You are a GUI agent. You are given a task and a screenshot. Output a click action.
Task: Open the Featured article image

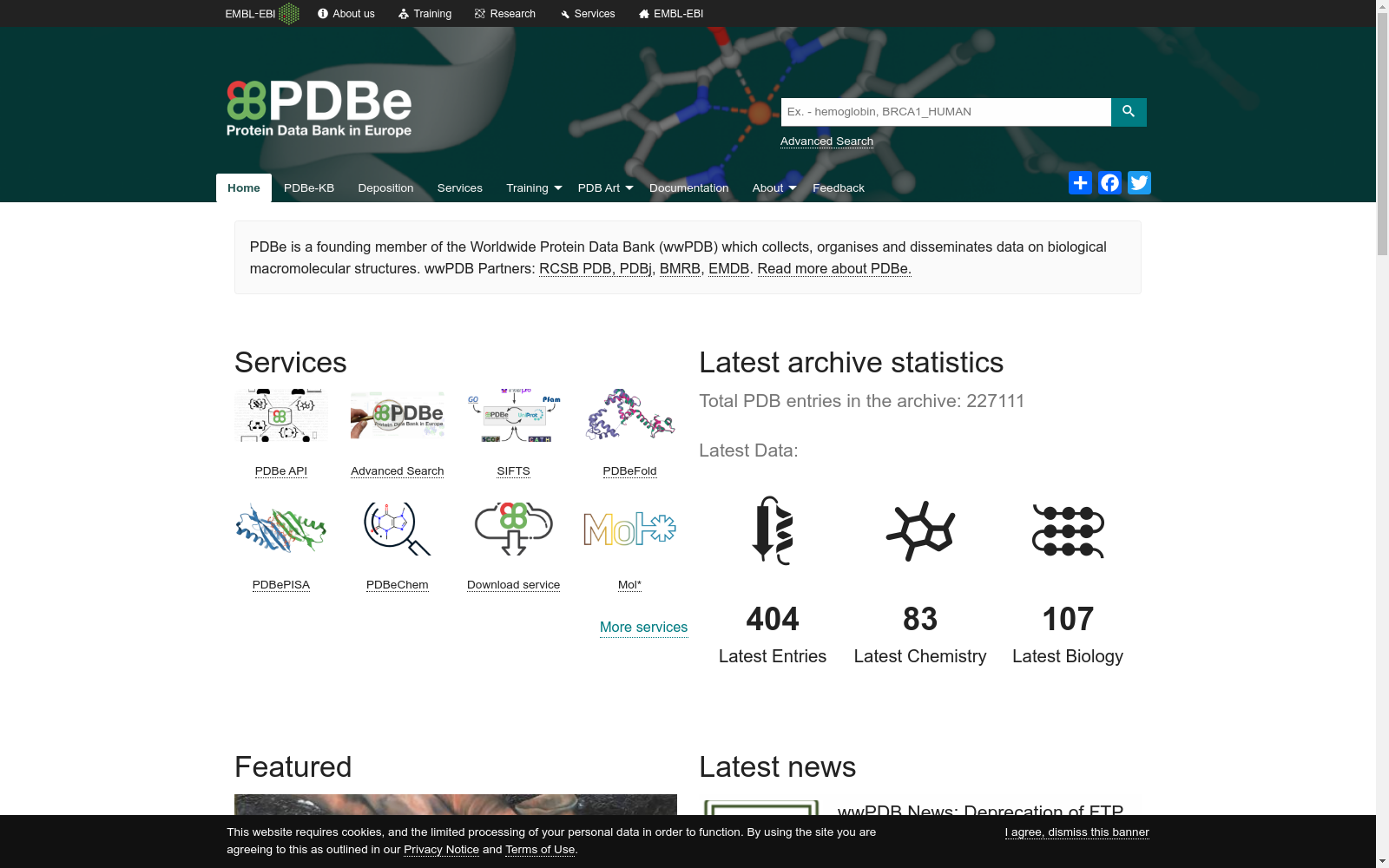click(456, 805)
